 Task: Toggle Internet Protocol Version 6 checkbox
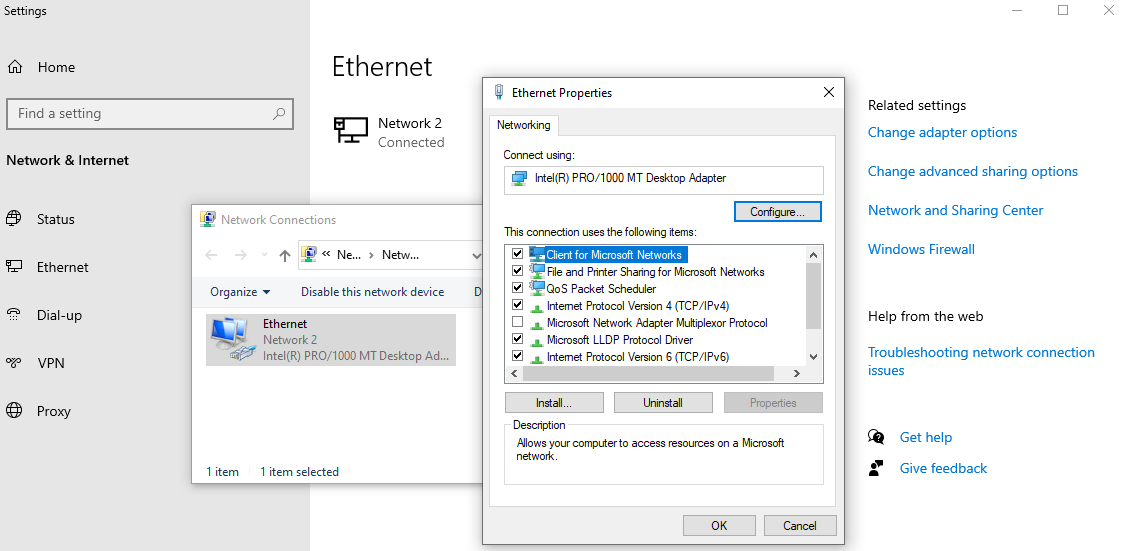click(x=517, y=356)
